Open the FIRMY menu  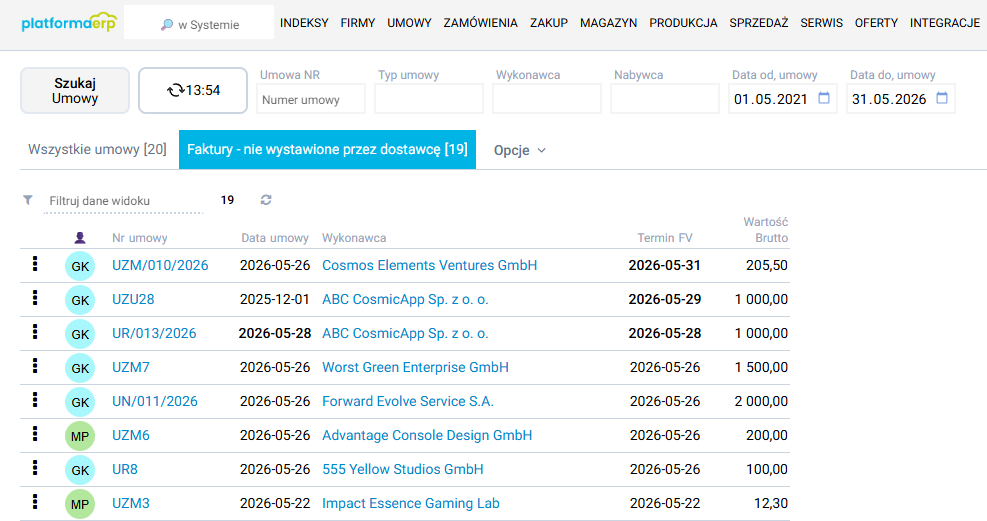point(358,23)
